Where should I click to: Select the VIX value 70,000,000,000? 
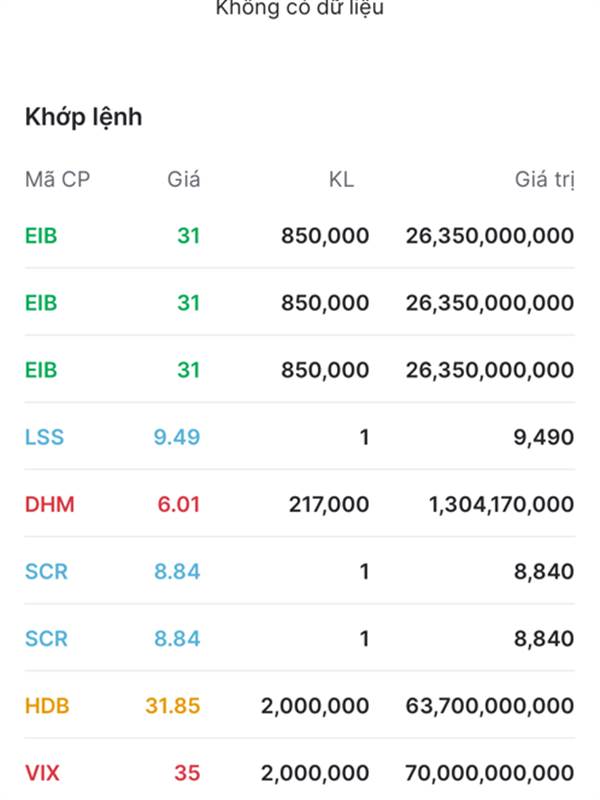(490, 773)
